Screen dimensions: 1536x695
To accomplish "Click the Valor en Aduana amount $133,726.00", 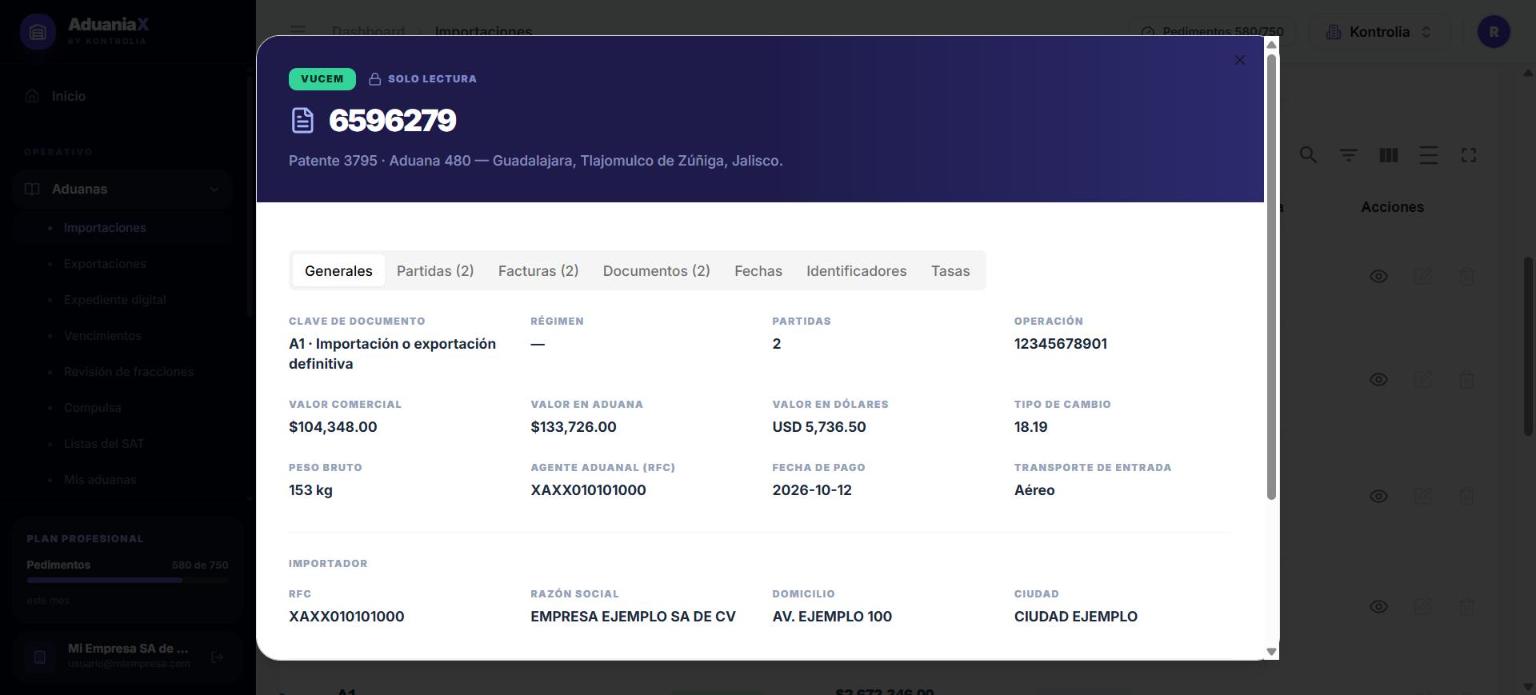I will [x=573, y=427].
